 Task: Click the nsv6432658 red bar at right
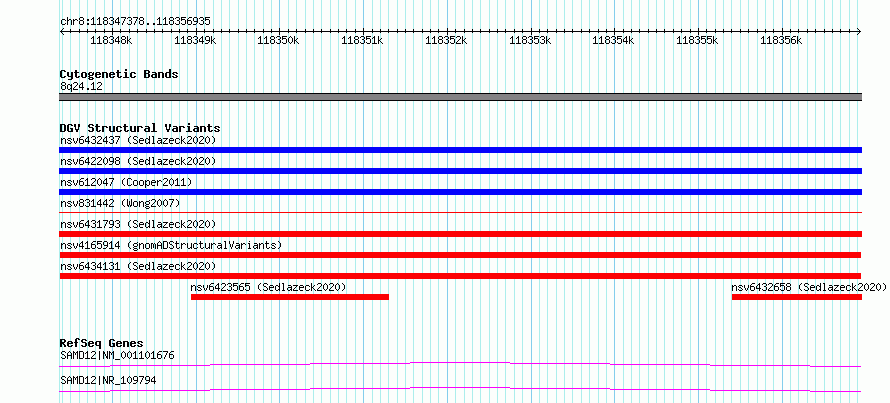coord(797,297)
